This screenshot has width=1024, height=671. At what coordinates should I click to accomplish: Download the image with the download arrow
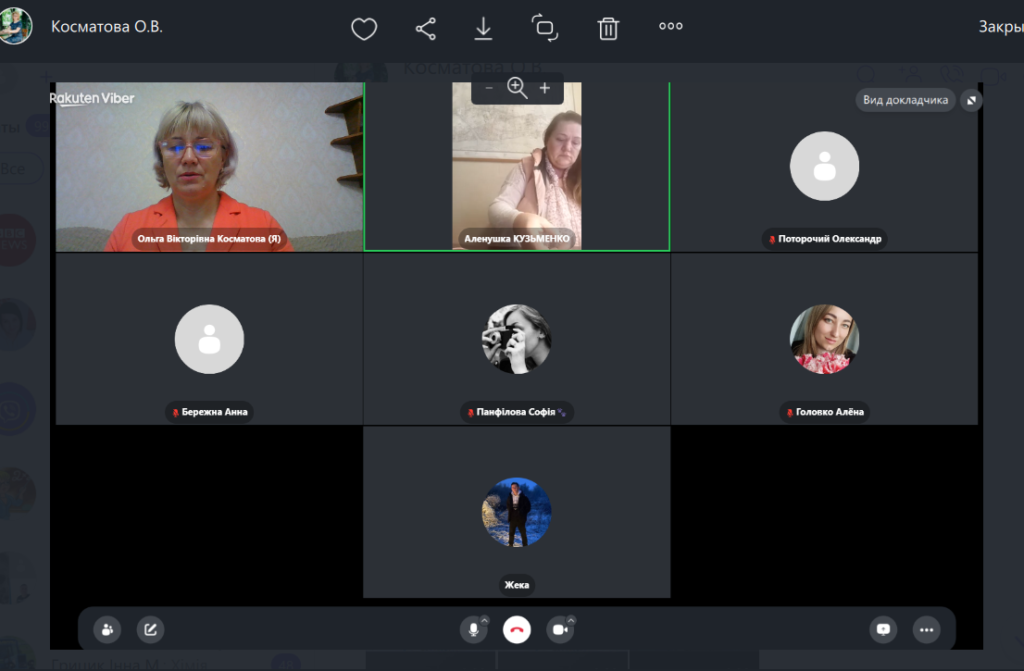(483, 28)
